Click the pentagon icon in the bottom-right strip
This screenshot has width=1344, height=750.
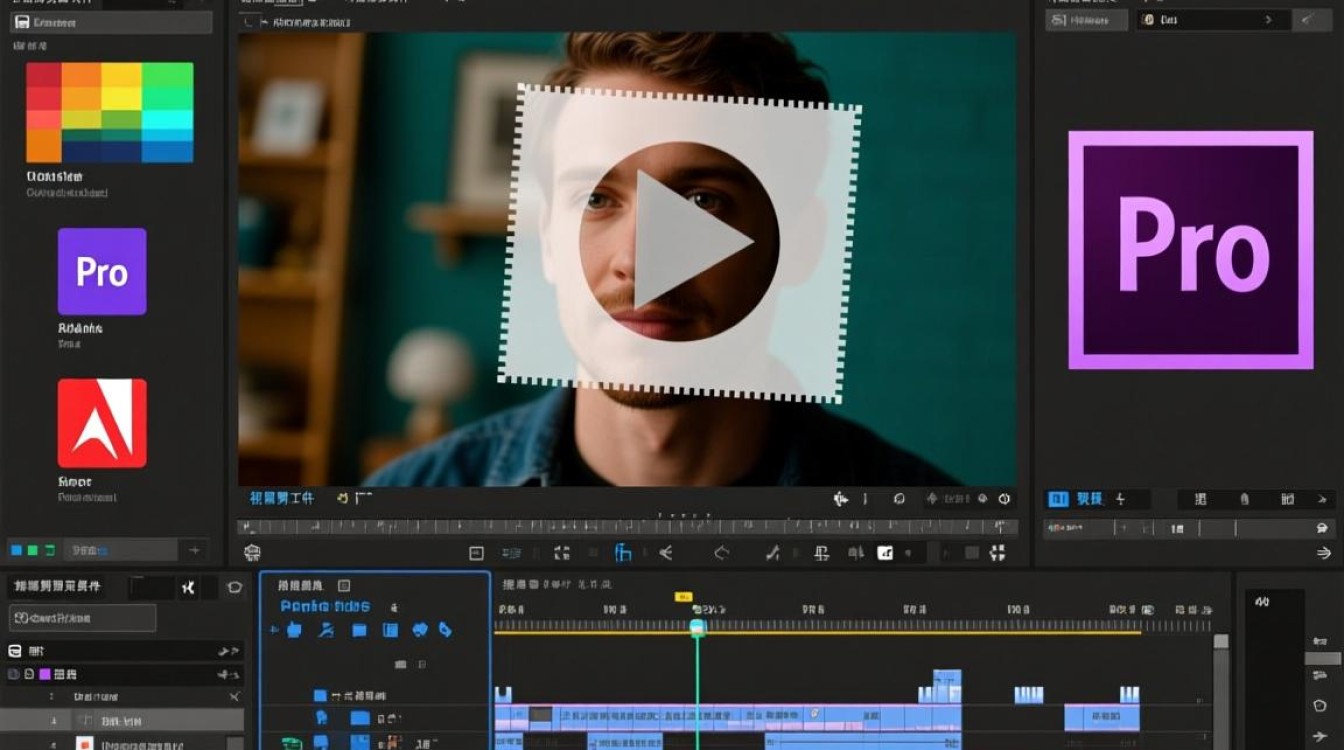click(1320, 707)
